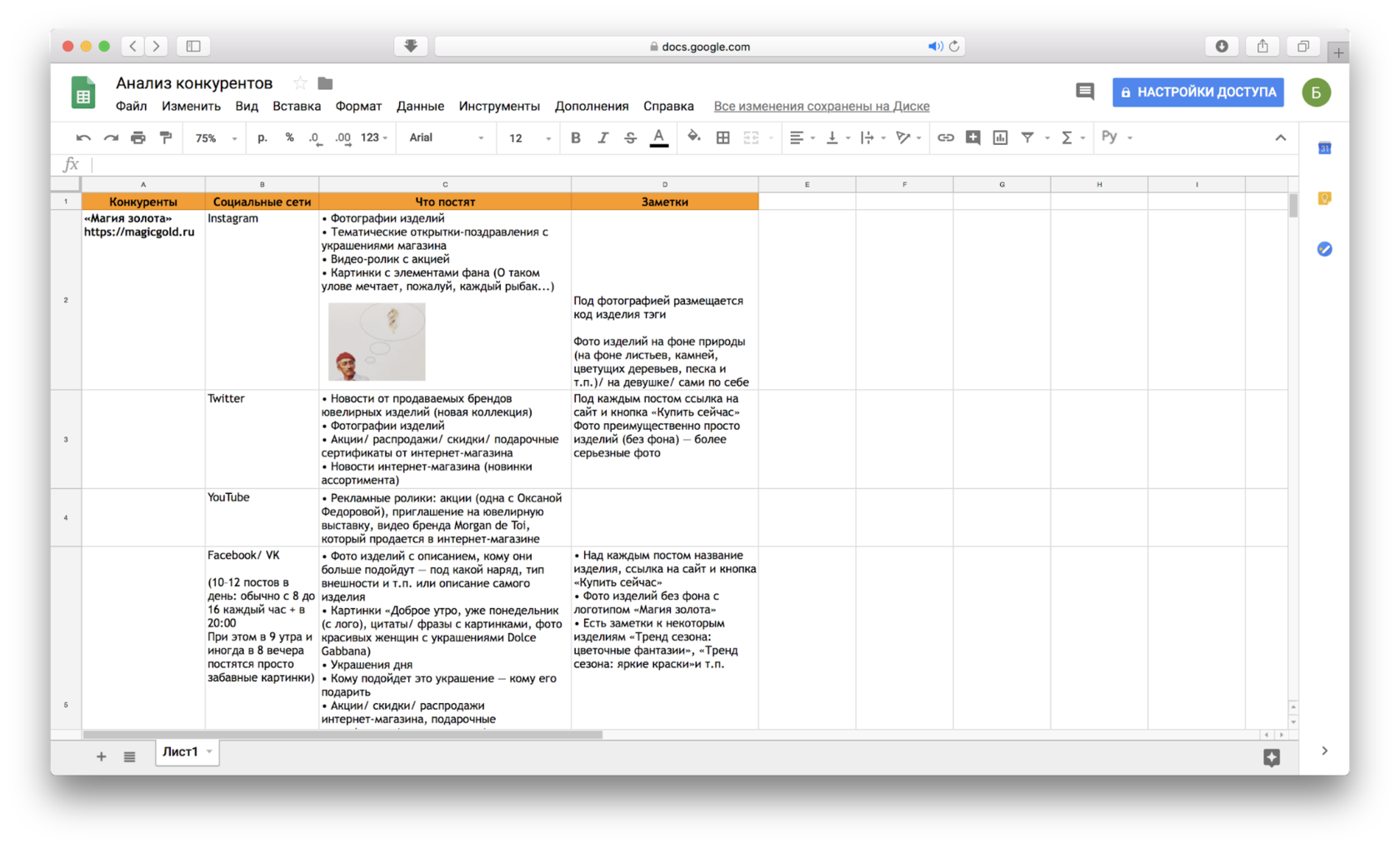This screenshot has height=848, width=1400.
Task: Open the Справка menu
Action: [x=668, y=107]
